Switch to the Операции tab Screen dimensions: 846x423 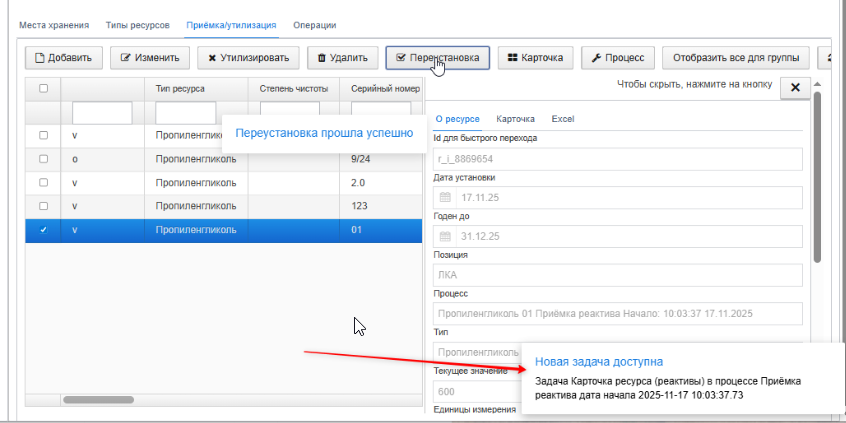pos(315,25)
